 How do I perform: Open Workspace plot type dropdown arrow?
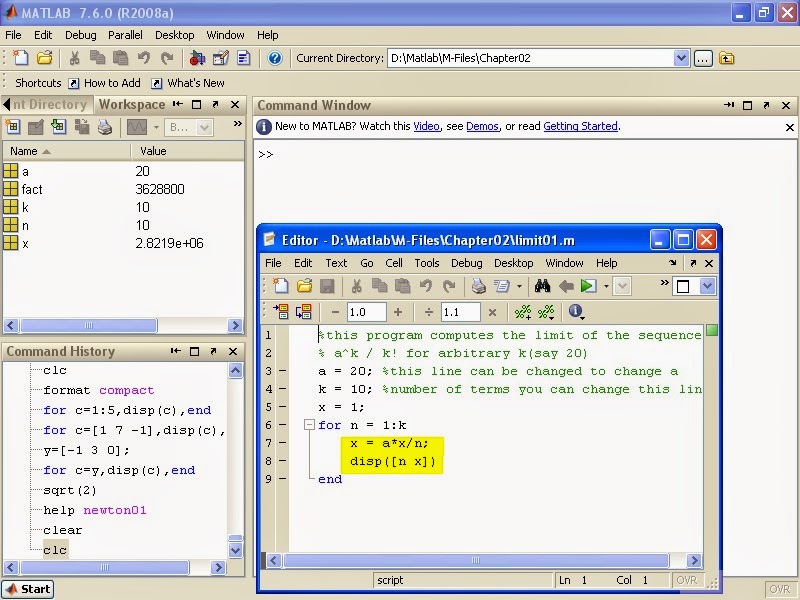coord(156,127)
